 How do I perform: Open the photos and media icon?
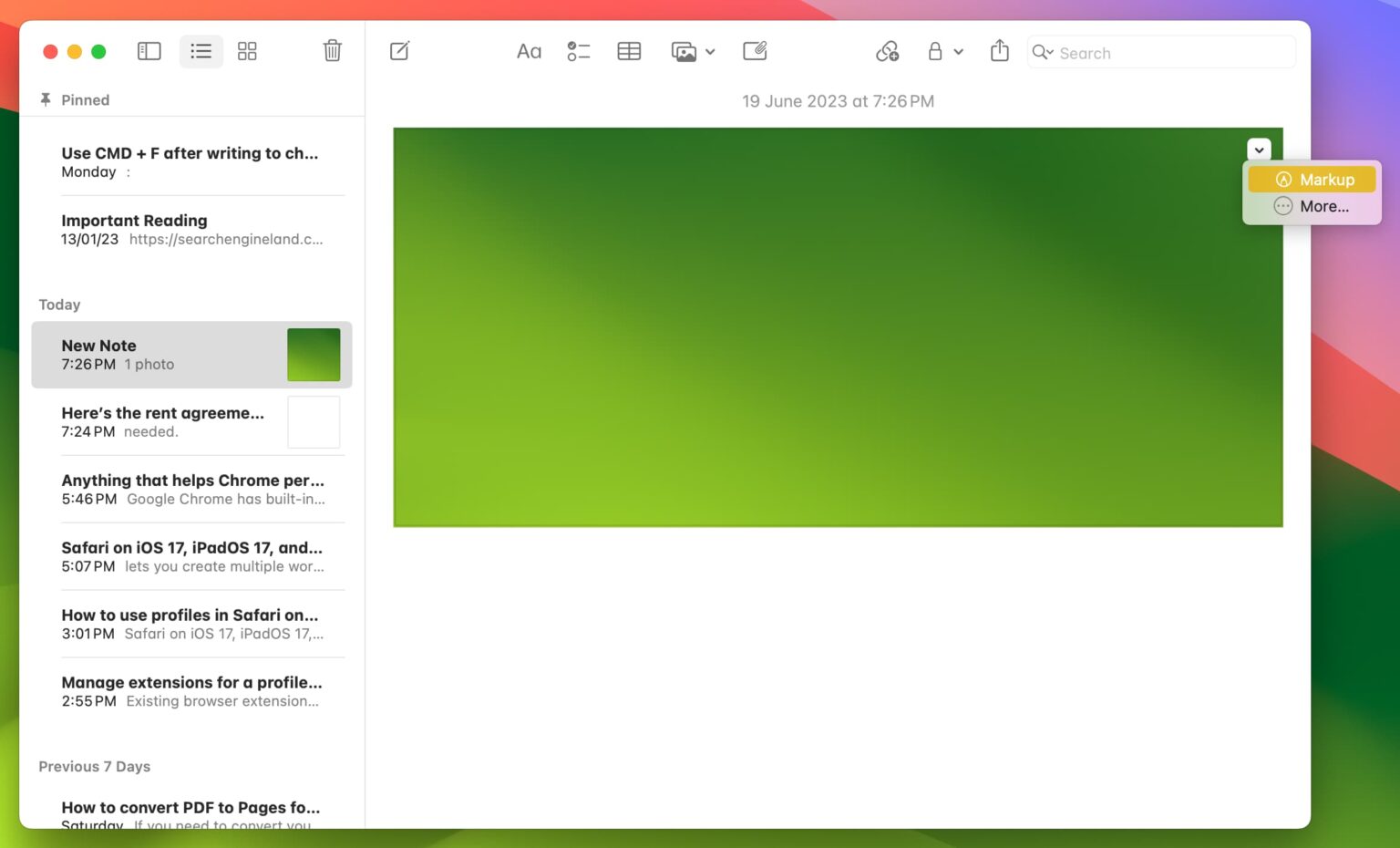point(684,52)
